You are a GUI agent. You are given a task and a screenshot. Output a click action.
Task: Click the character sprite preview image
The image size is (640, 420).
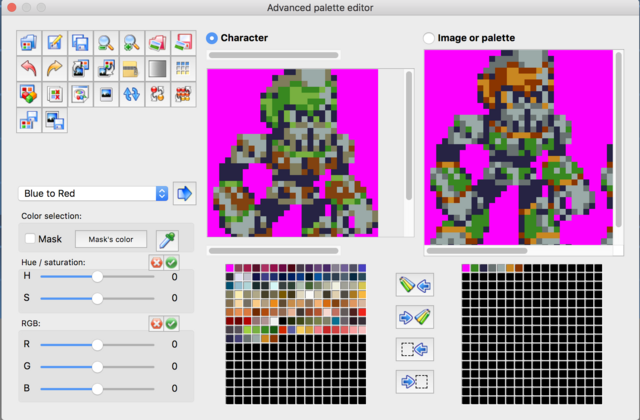point(293,153)
